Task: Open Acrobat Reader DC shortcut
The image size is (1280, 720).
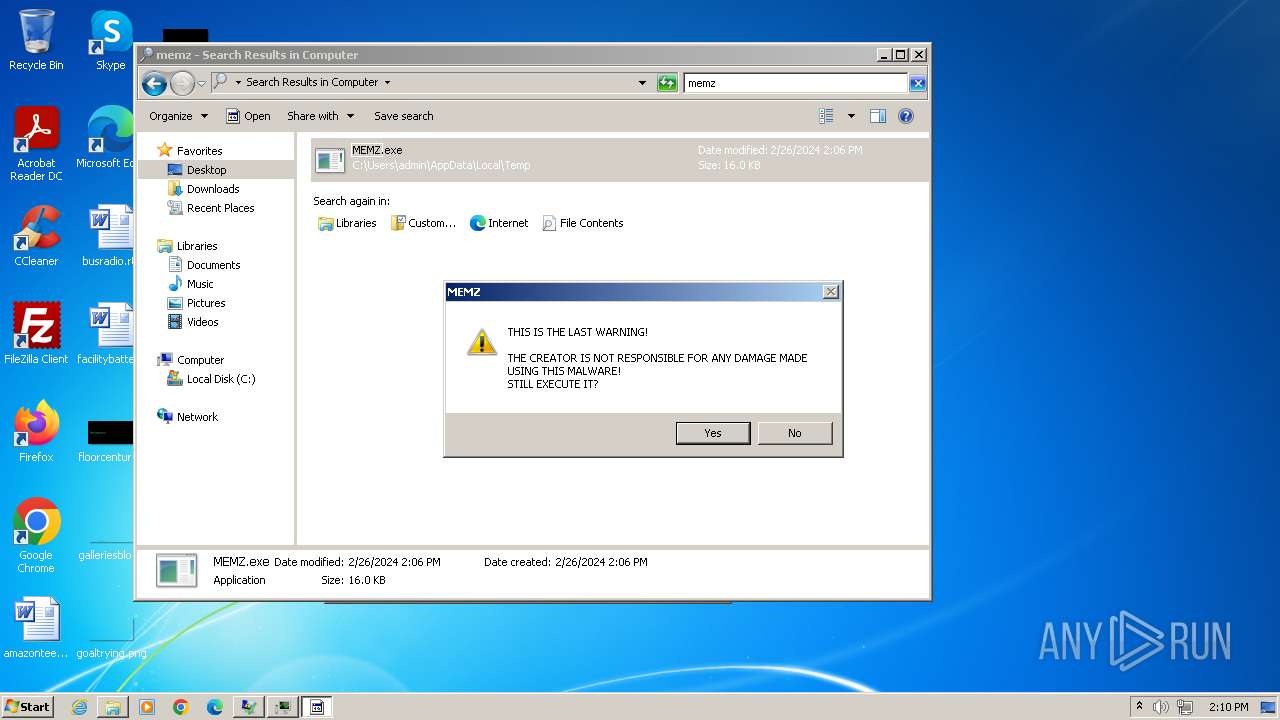Action: (x=36, y=145)
